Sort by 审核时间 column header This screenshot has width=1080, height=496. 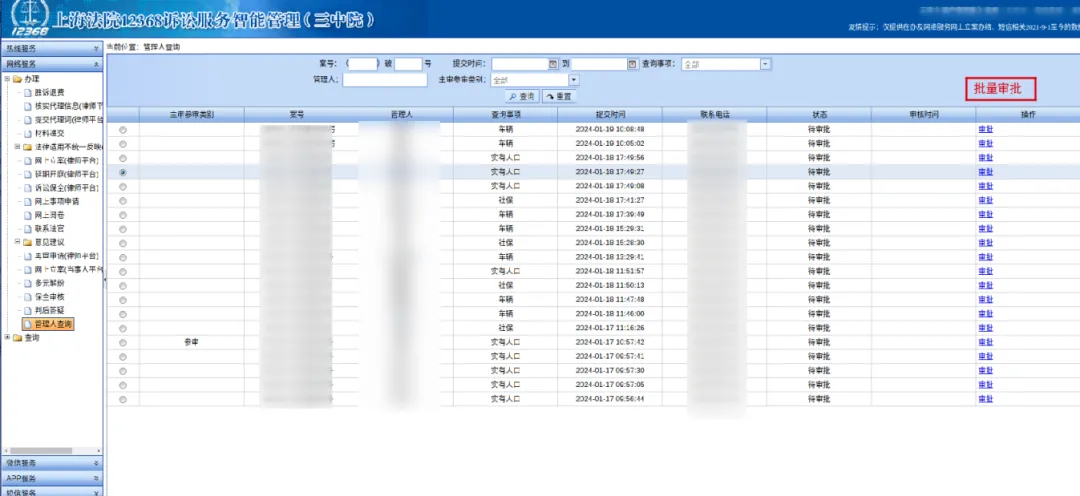[x=923, y=114]
